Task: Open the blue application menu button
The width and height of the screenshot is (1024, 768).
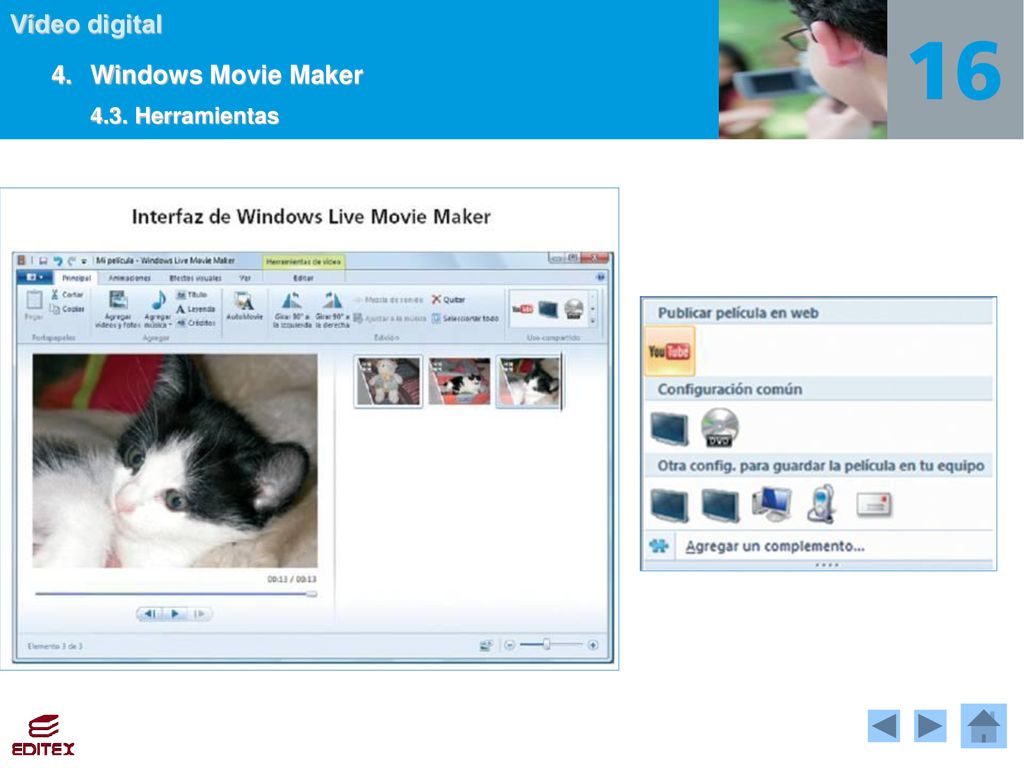Action: [x=34, y=278]
